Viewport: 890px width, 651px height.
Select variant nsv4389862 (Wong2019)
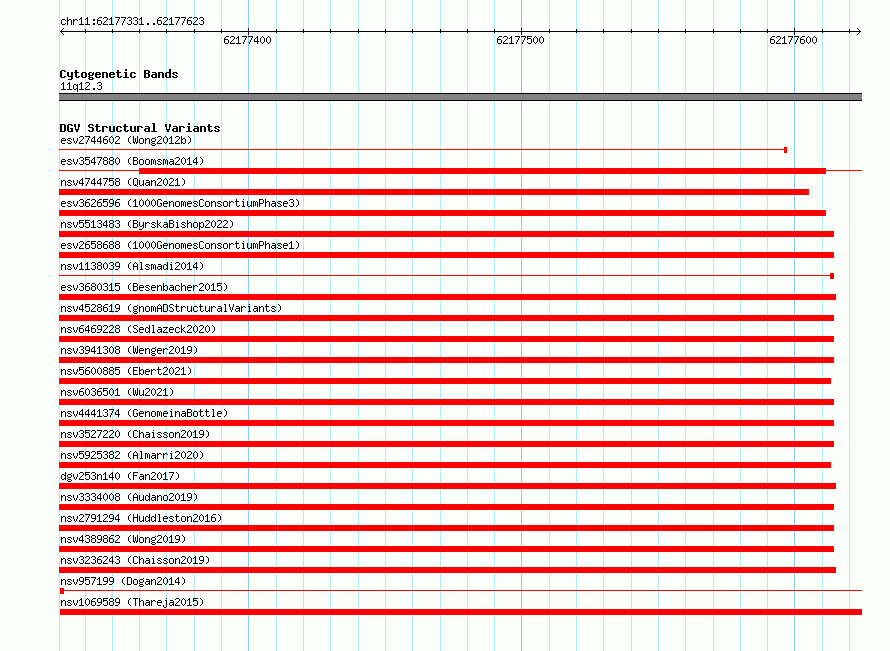tap(123, 539)
